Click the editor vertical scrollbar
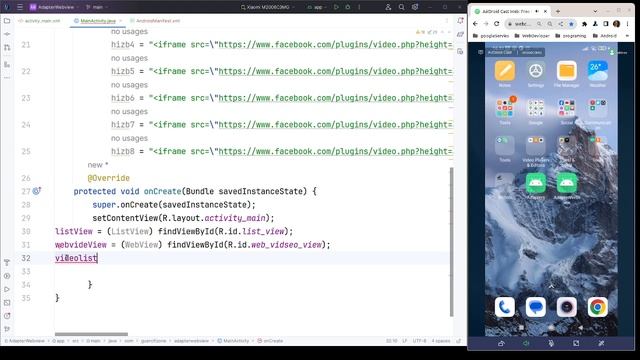Screen dimensions: 640x360 (x=451, y=242)
